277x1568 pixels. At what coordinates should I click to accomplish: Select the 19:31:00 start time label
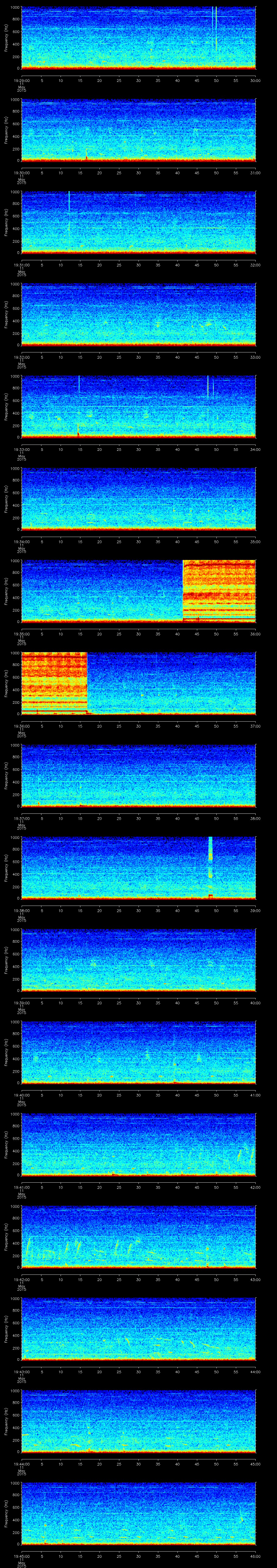(21, 265)
